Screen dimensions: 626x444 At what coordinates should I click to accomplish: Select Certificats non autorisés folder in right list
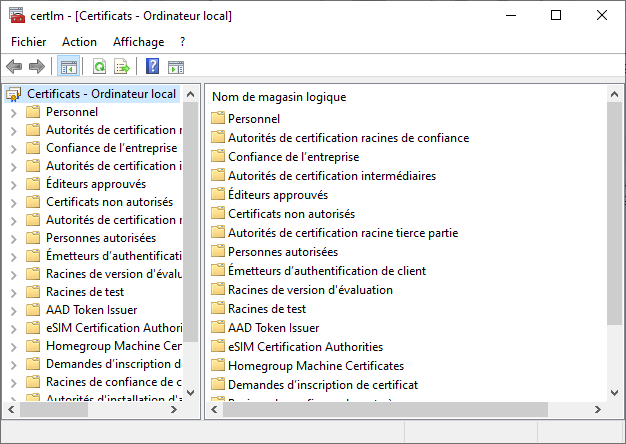pyautogui.click(x=291, y=214)
